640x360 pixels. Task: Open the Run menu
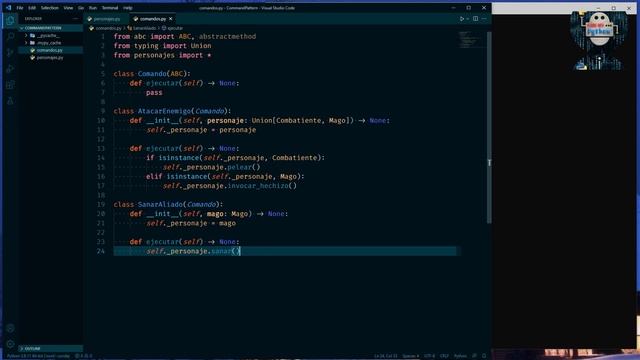[93, 8]
